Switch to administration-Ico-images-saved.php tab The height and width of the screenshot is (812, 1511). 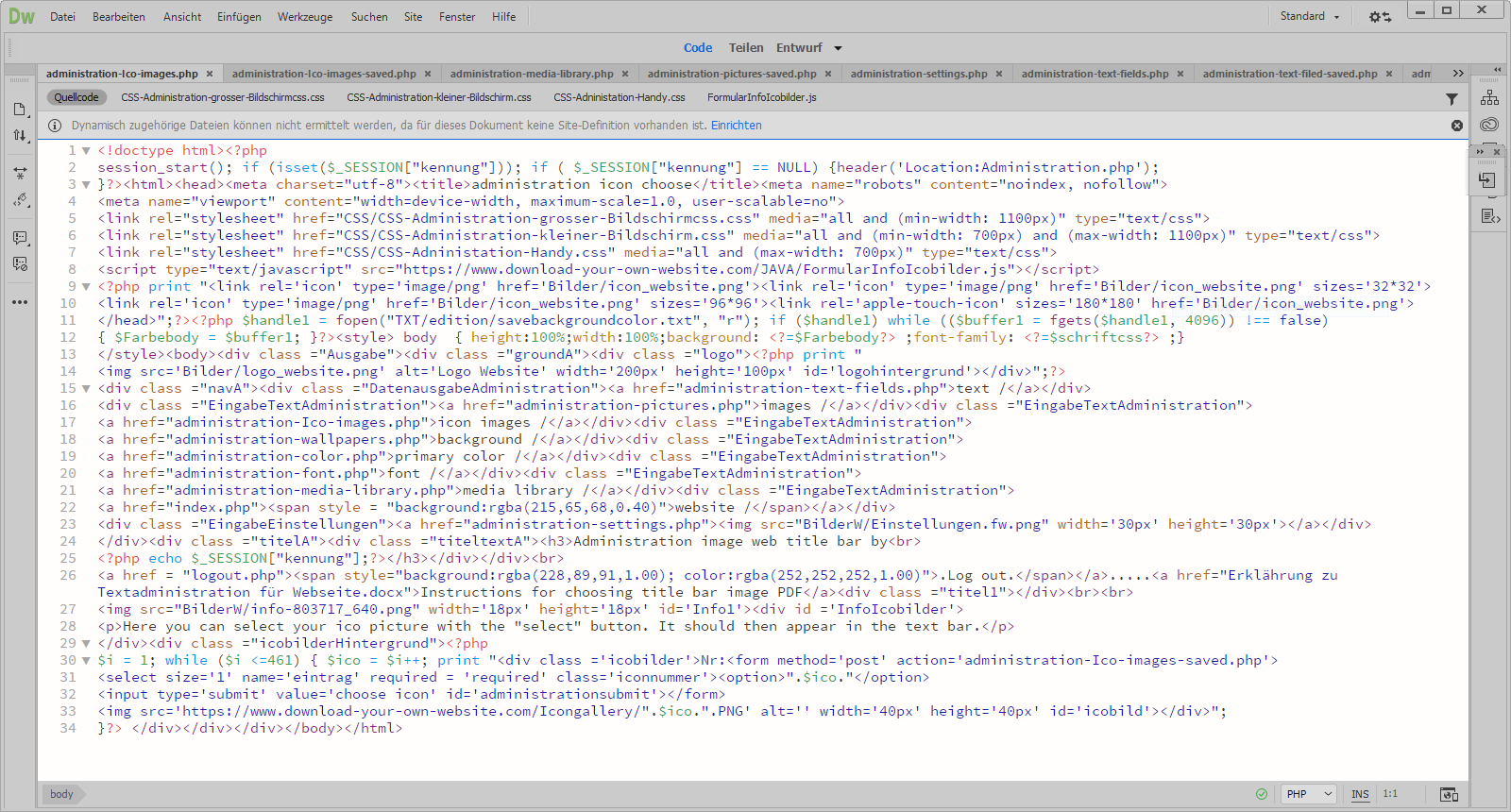point(324,74)
